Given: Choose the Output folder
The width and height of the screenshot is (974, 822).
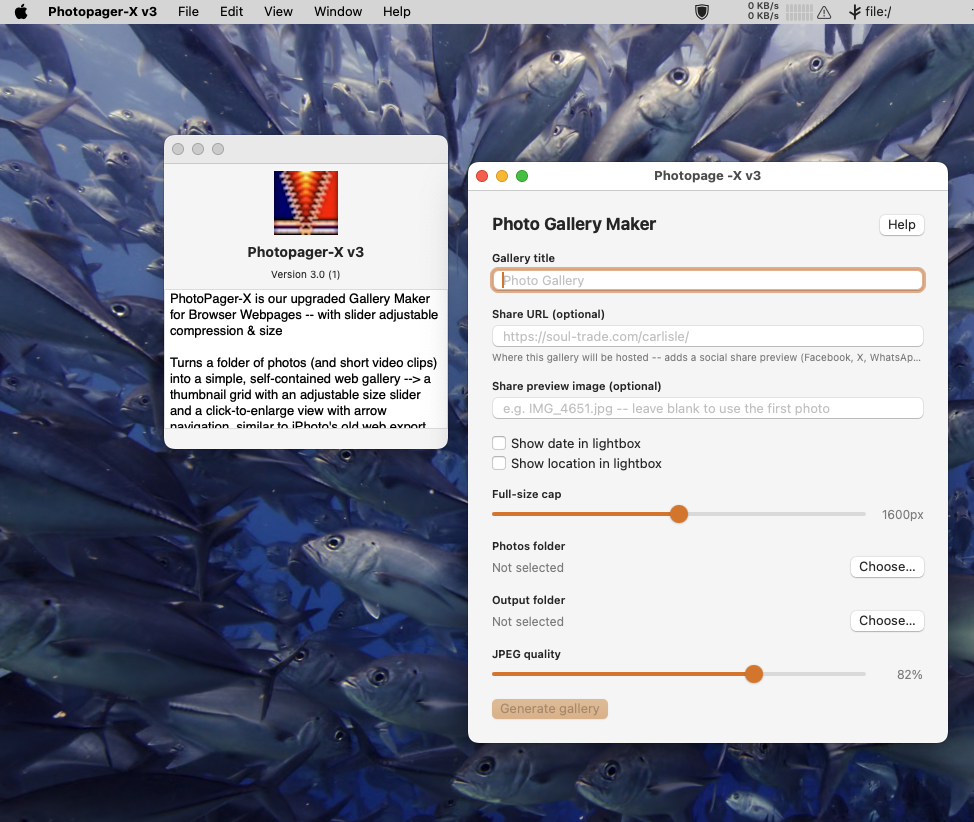Looking at the screenshot, I should pos(887,621).
